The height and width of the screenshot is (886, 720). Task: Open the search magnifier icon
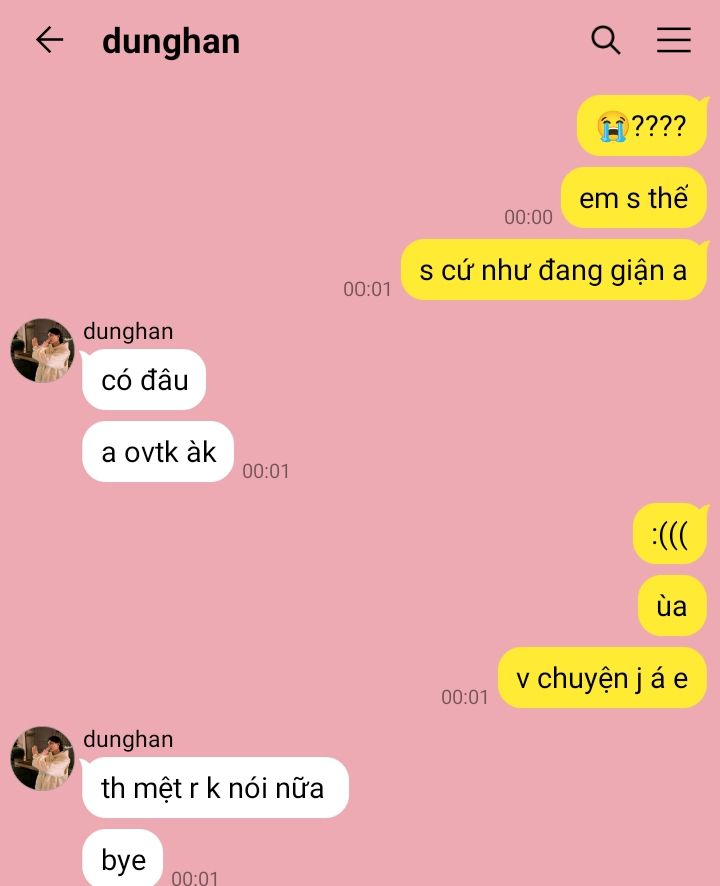point(606,40)
